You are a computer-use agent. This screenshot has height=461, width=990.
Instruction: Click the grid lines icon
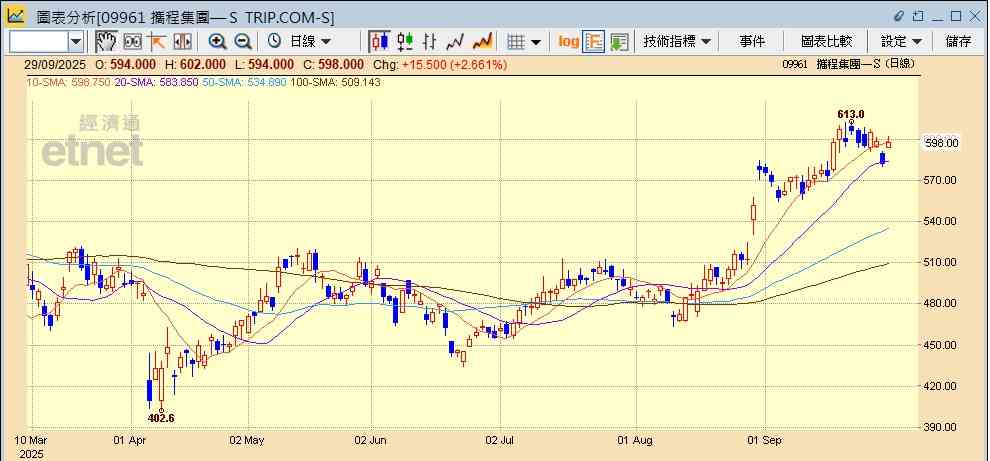point(516,42)
